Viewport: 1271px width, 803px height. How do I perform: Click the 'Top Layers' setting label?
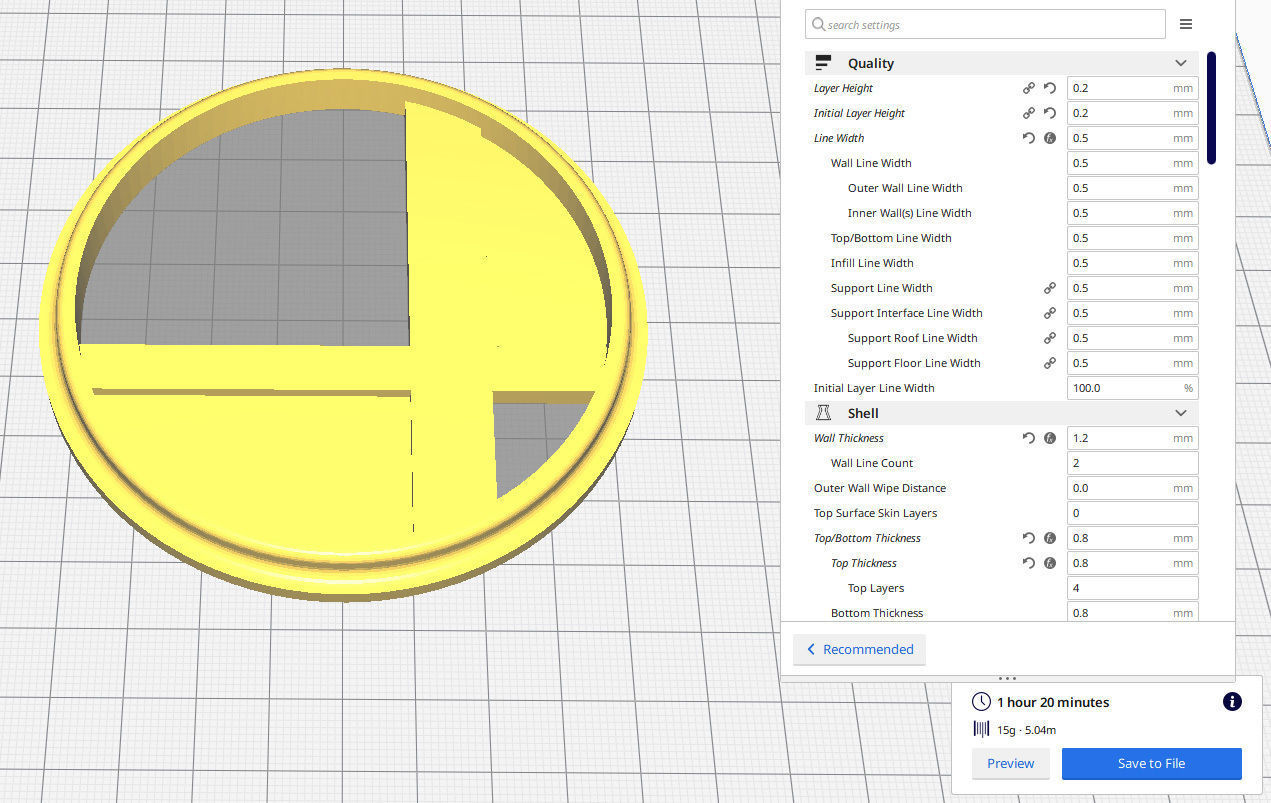(x=876, y=588)
